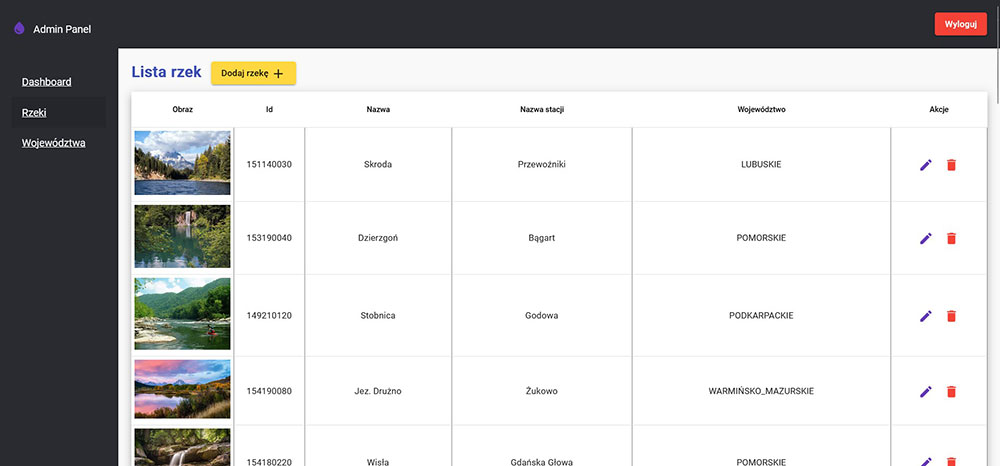Delete the Skroda river row
Image resolution: width=1000 pixels, height=466 pixels.
pyautogui.click(x=951, y=165)
